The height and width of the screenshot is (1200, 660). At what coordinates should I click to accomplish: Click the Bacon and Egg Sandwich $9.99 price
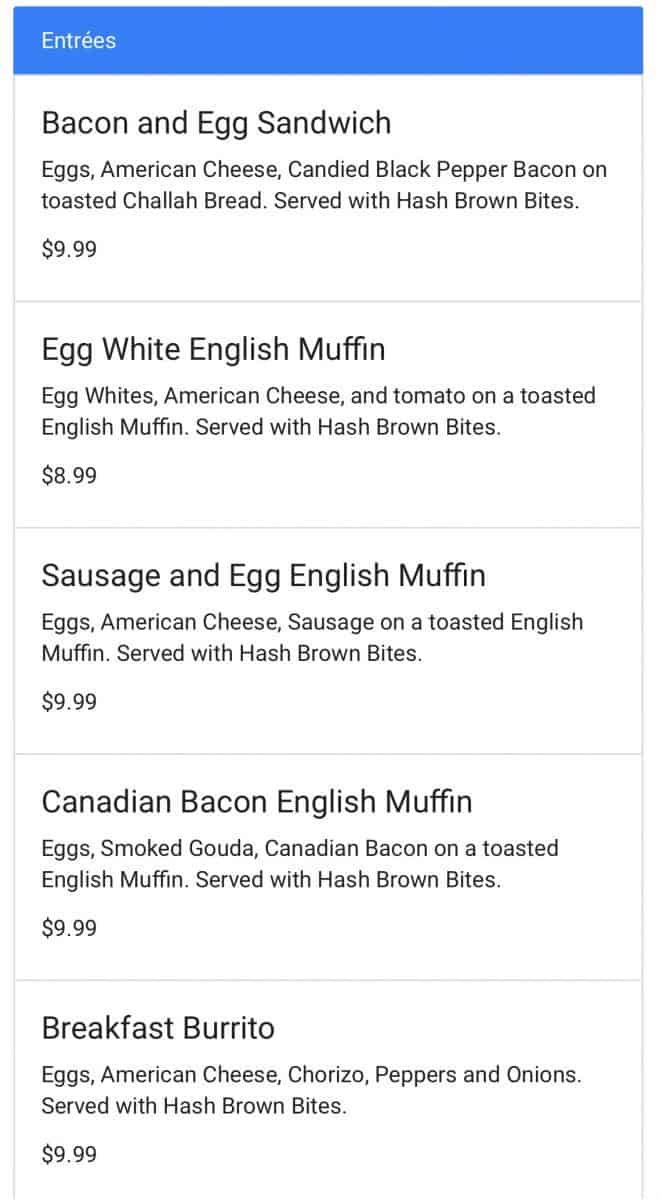tap(69, 249)
